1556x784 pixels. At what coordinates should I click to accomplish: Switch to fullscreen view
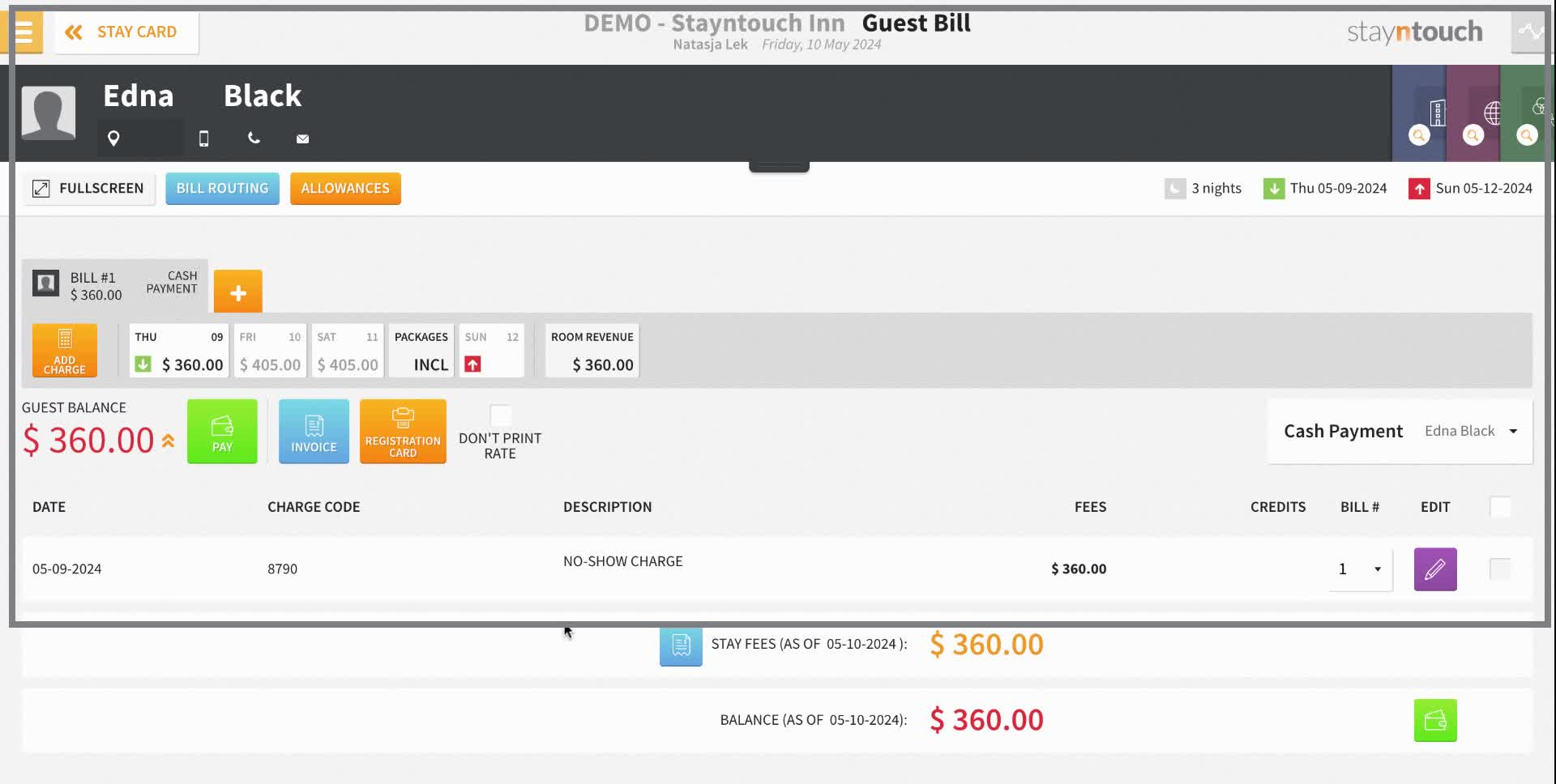click(88, 189)
